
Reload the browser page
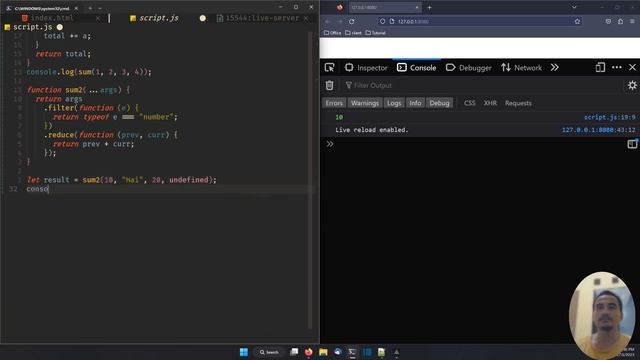[352, 21]
